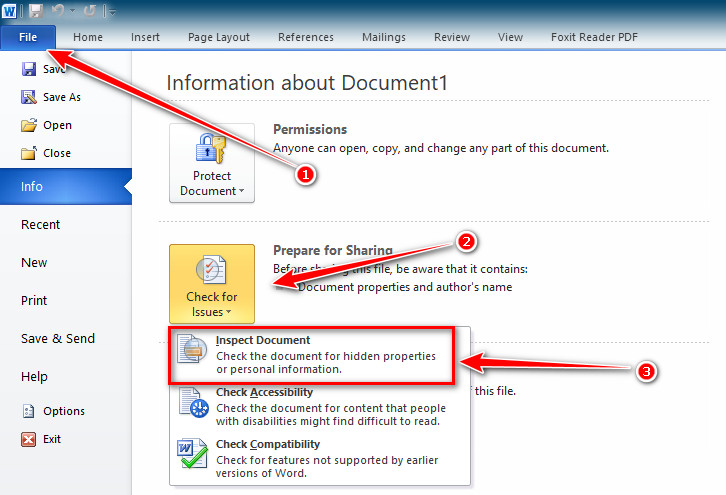This screenshot has width=726, height=495.
Task: Choose Print from the left menu
Action: click(35, 300)
